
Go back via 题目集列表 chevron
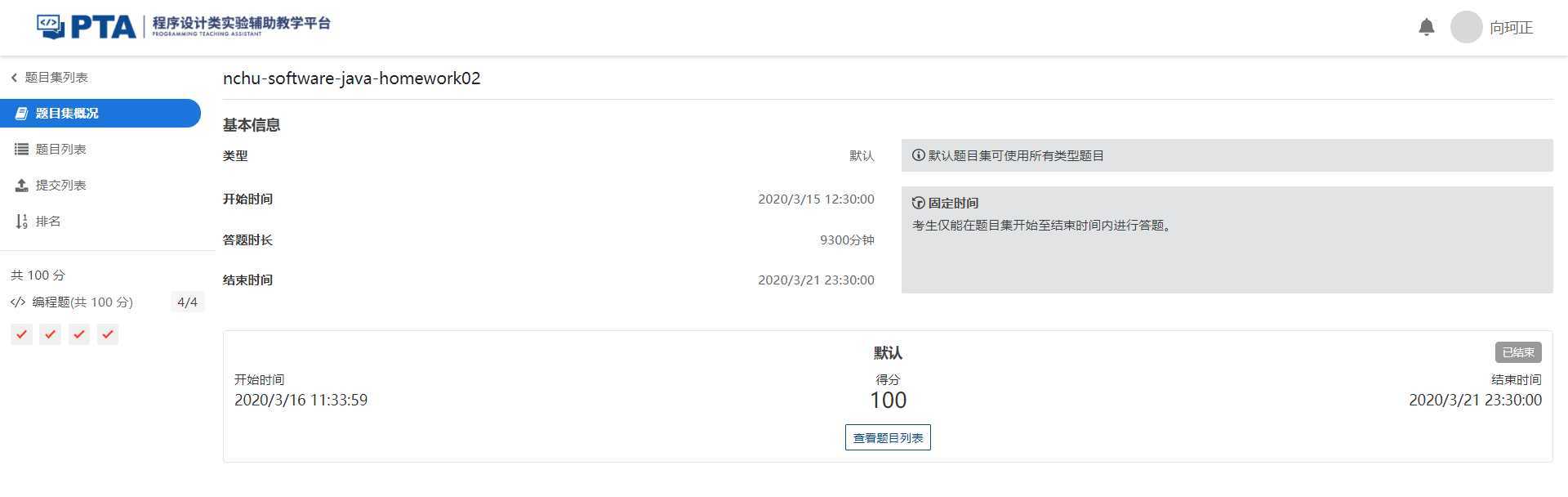[14, 77]
